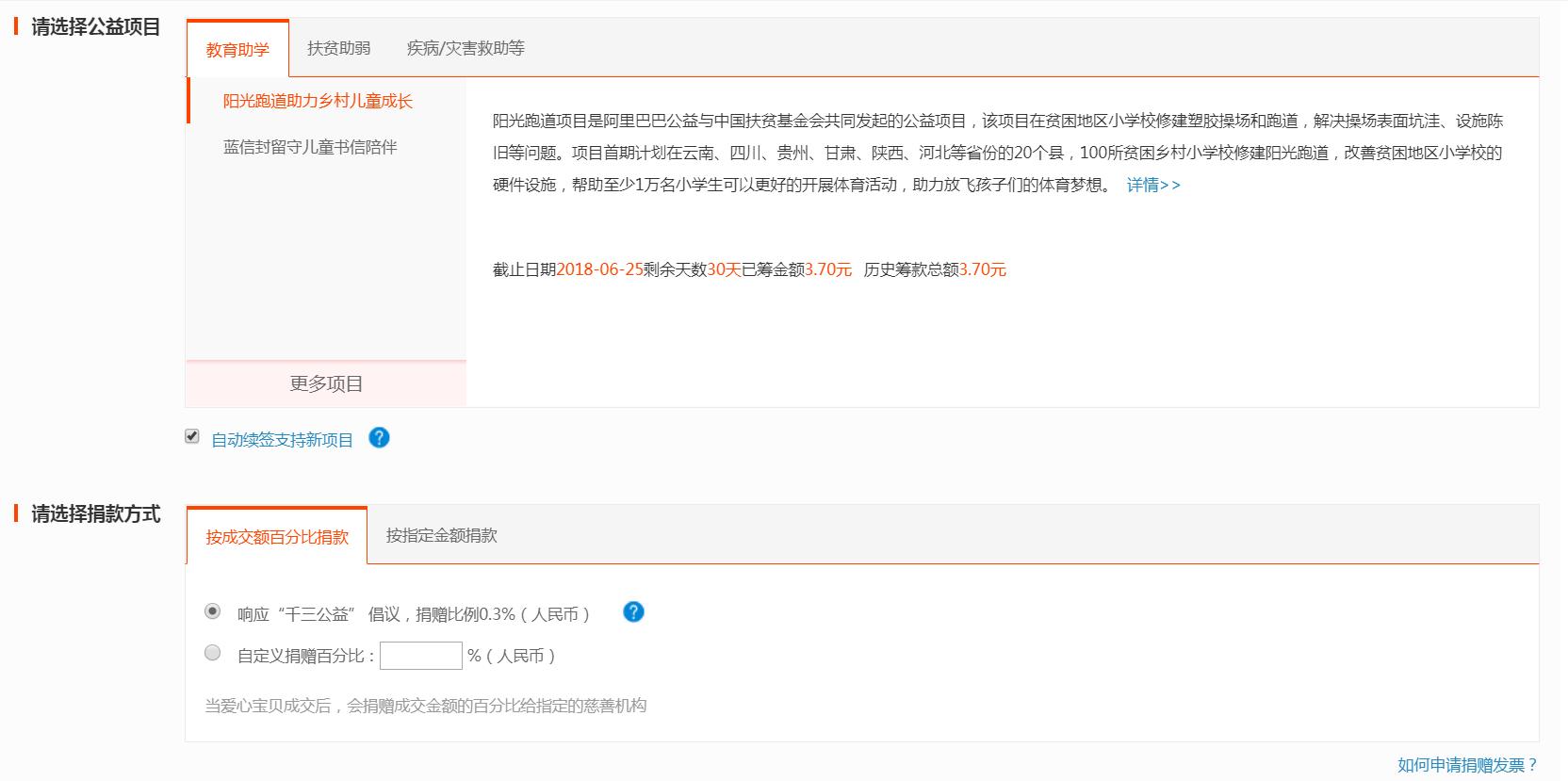Open 疾病/灾害救助等 tab
This screenshot has width=1568, height=781.
[x=465, y=48]
